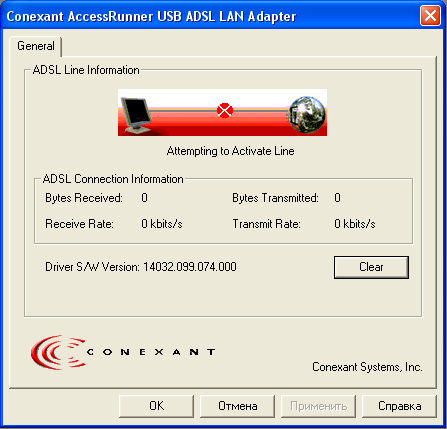Click the 'Bytes Transmitted:' label
The image size is (447, 429).
coord(275,198)
